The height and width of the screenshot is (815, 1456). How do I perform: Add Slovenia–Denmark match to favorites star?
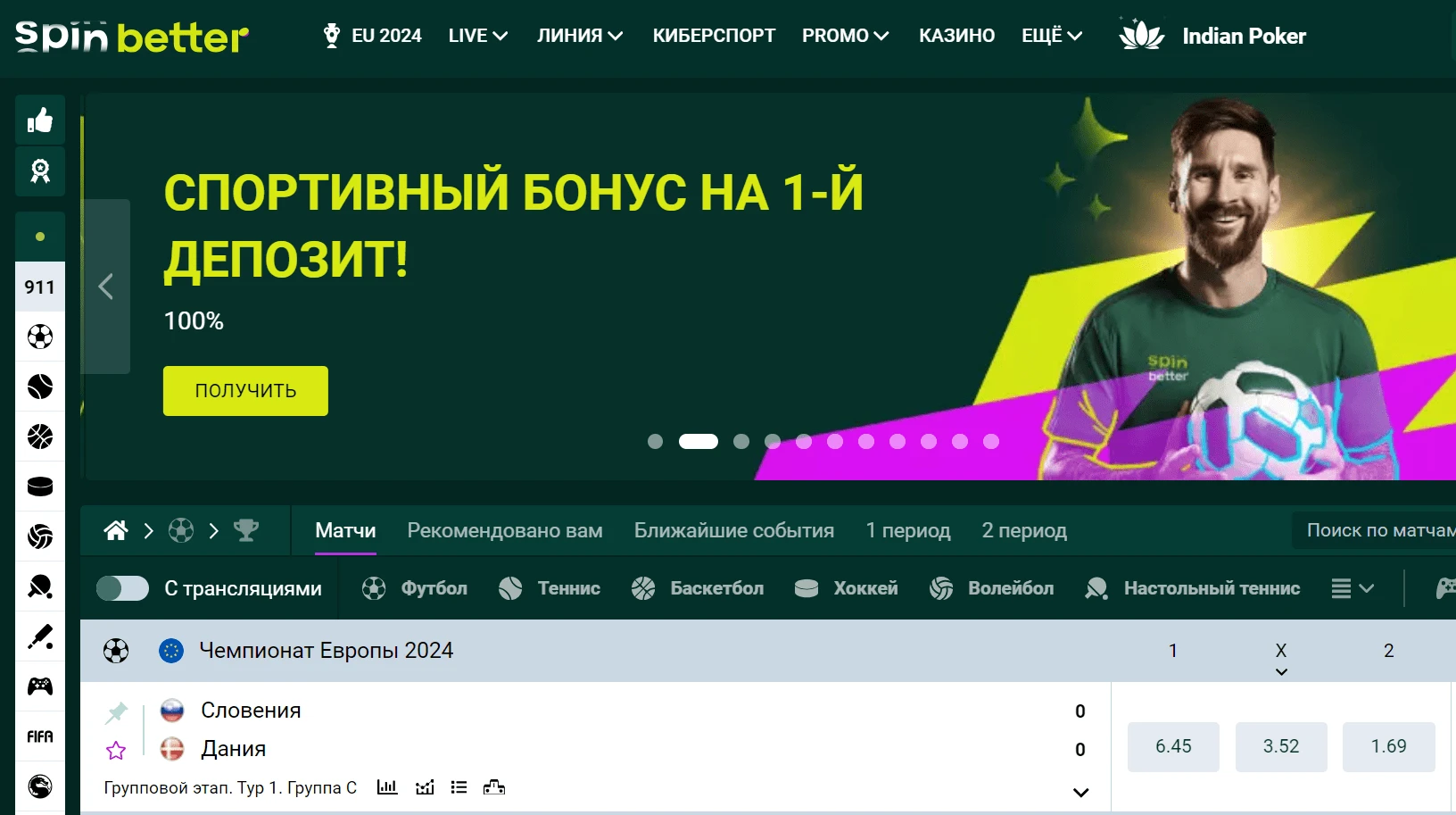click(116, 751)
